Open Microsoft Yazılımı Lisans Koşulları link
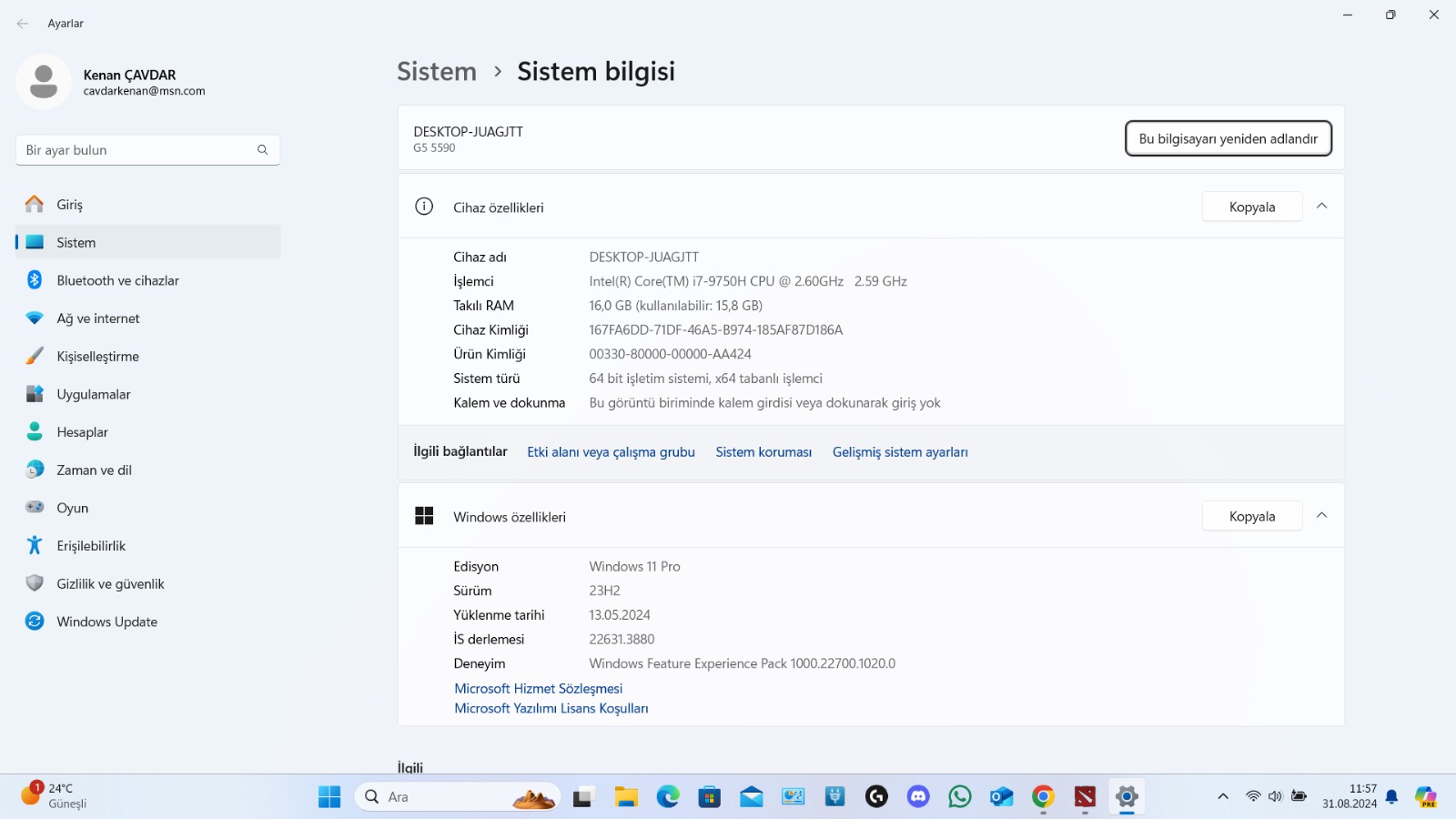Screen dimensions: 1456x819 [x=551, y=709]
